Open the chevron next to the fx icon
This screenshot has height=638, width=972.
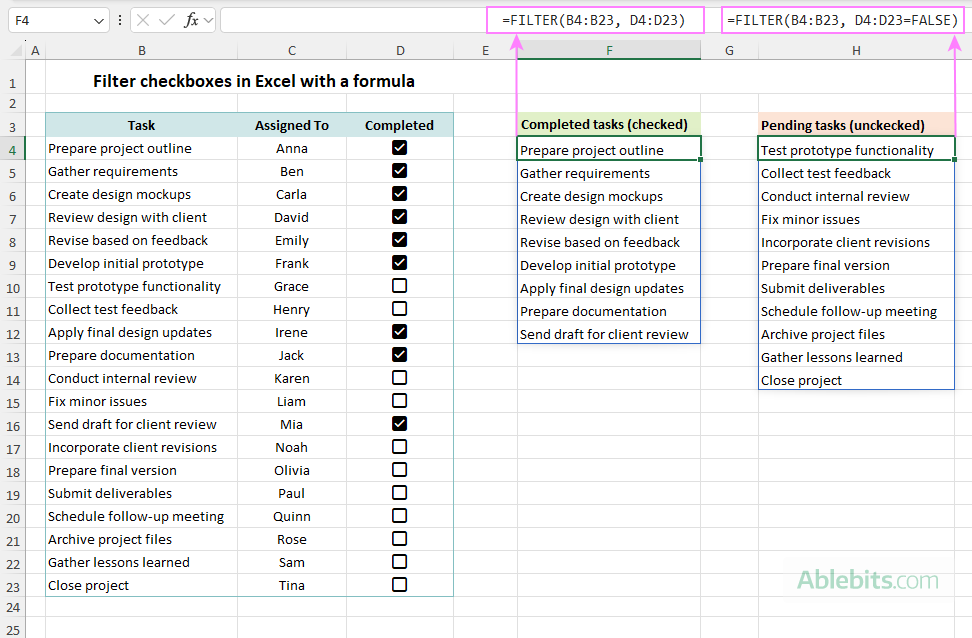[x=207, y=19]
